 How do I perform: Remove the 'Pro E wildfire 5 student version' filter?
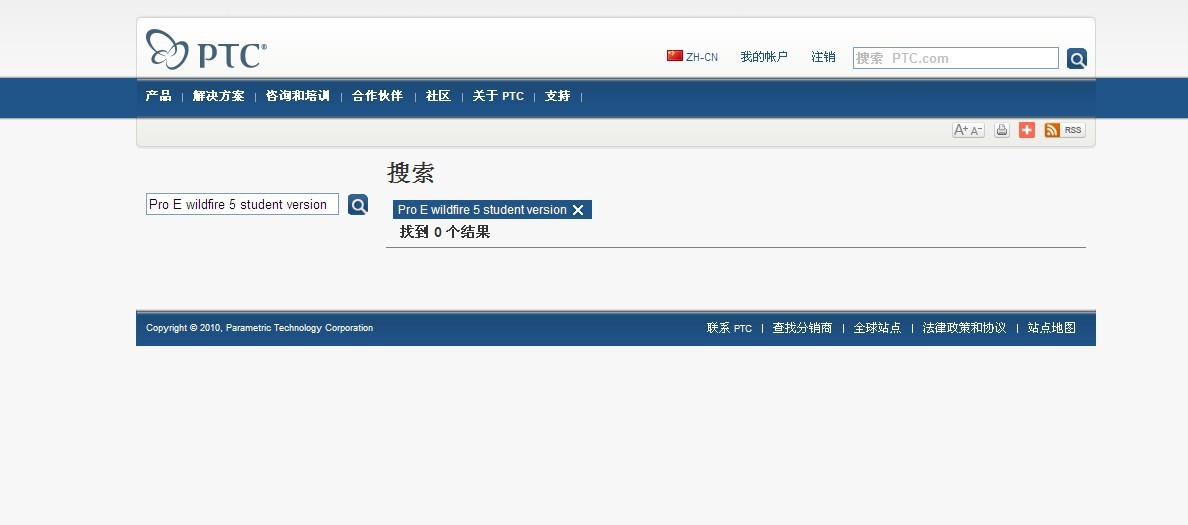[x=578, y=210]
